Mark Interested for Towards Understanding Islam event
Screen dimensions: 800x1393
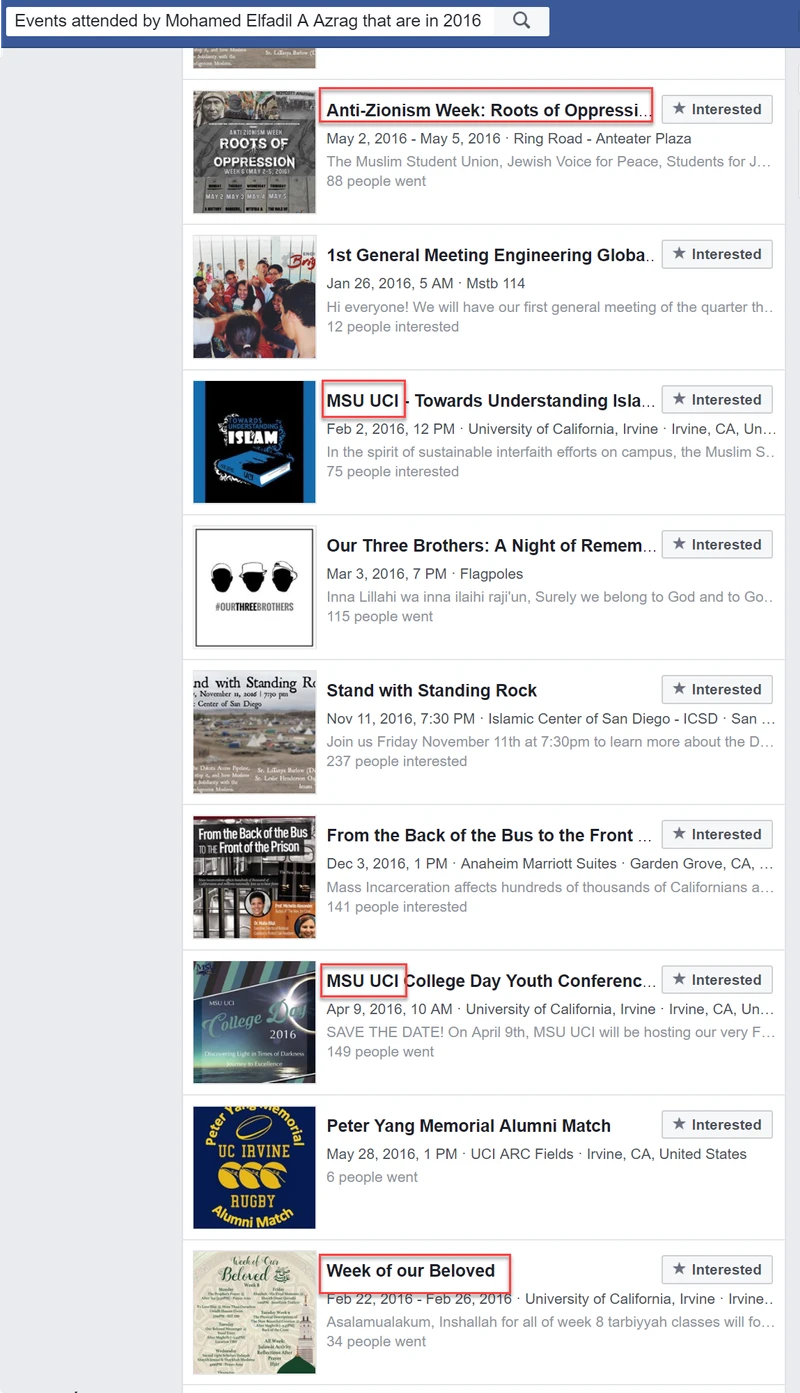click(717, 399)
